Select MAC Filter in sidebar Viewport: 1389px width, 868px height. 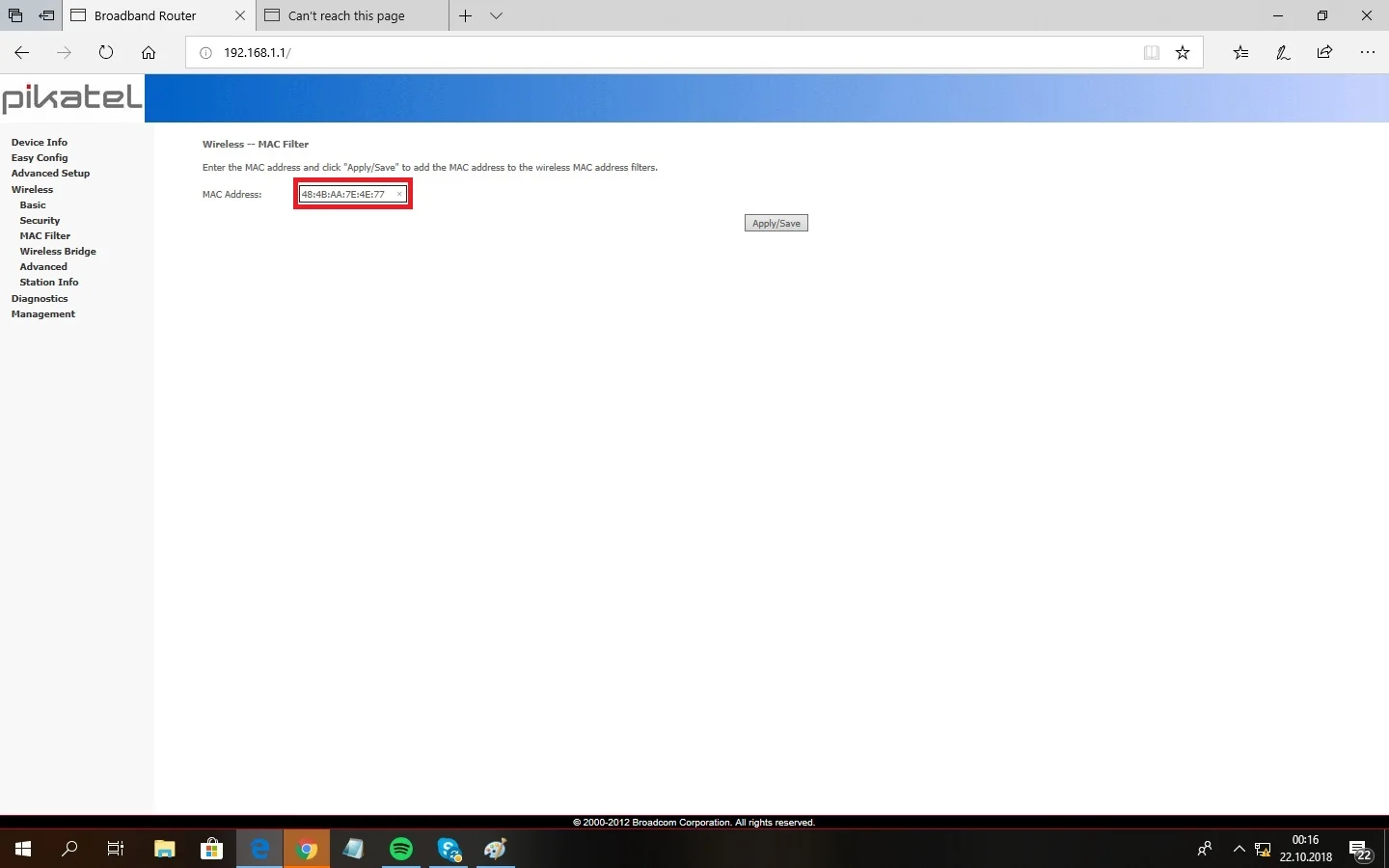[45, 235]
